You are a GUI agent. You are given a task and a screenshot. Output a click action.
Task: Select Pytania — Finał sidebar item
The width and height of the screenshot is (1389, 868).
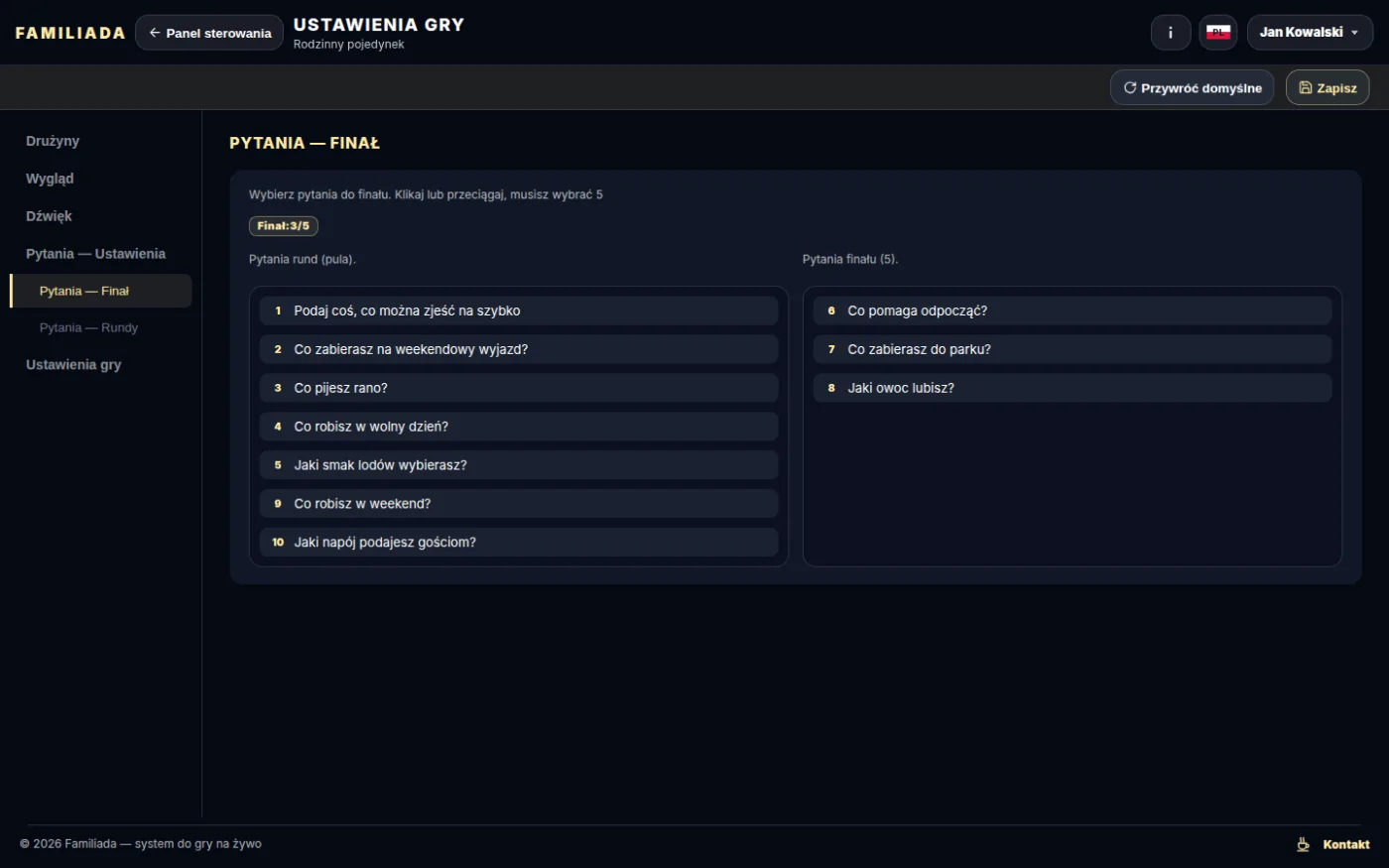coord(100,291)
